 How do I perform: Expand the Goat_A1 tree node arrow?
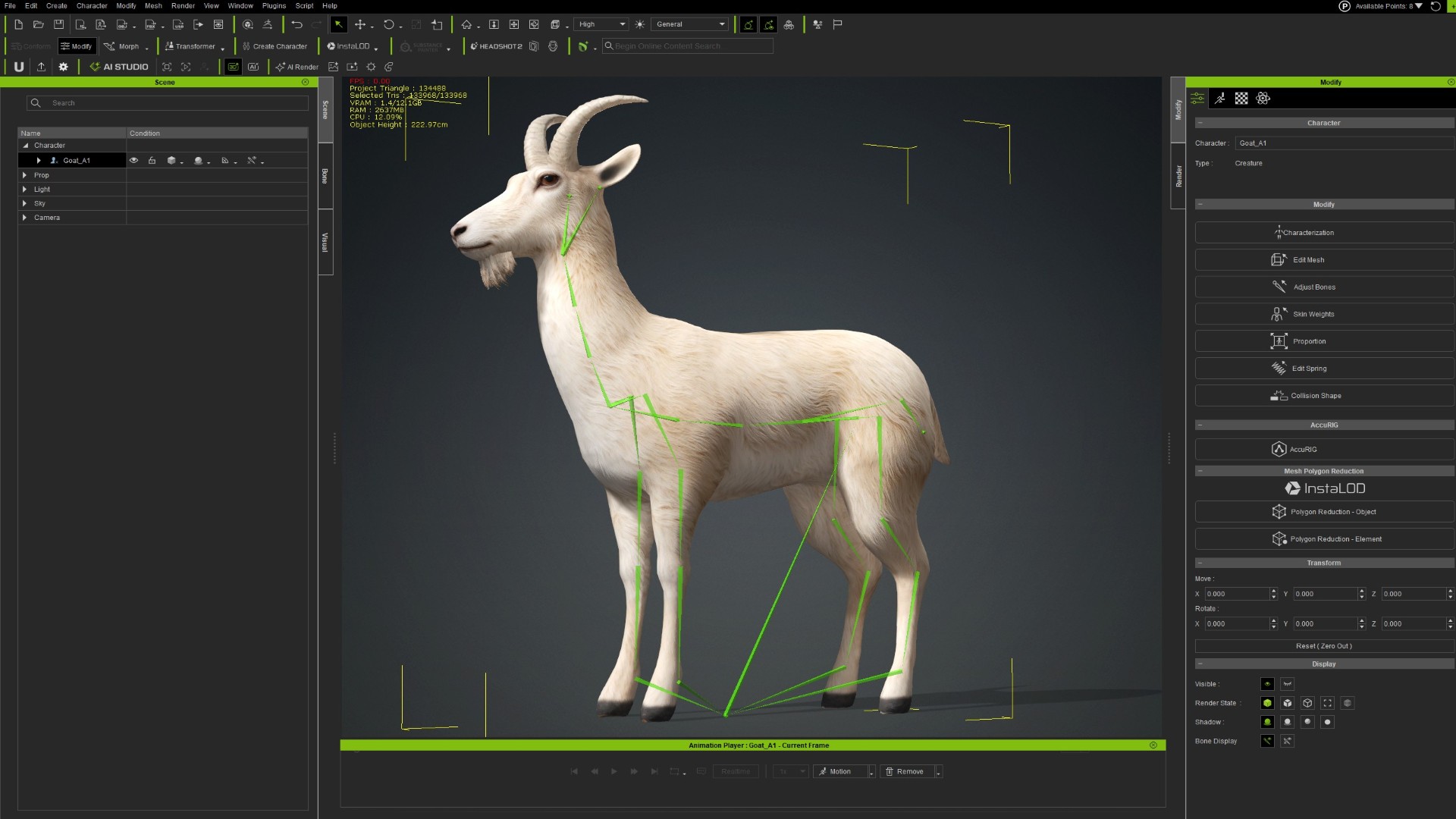tap(39, 161)
